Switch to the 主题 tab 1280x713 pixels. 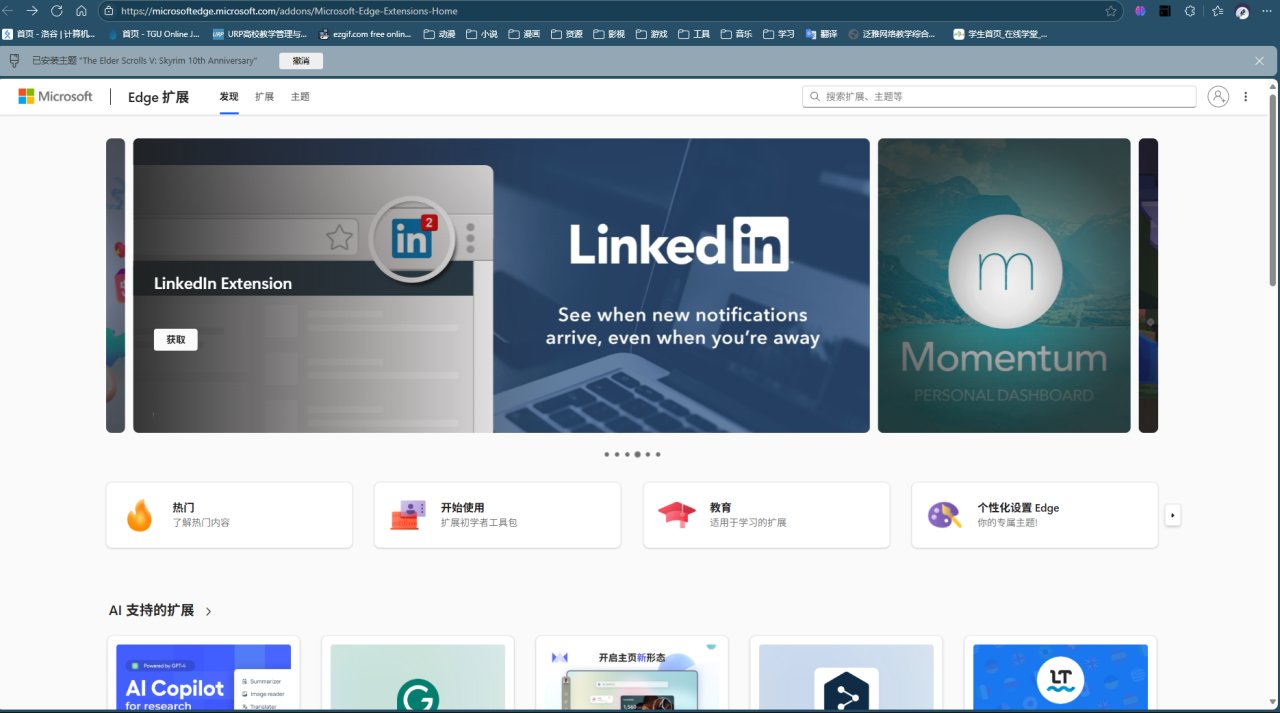[x=300, y=97]
